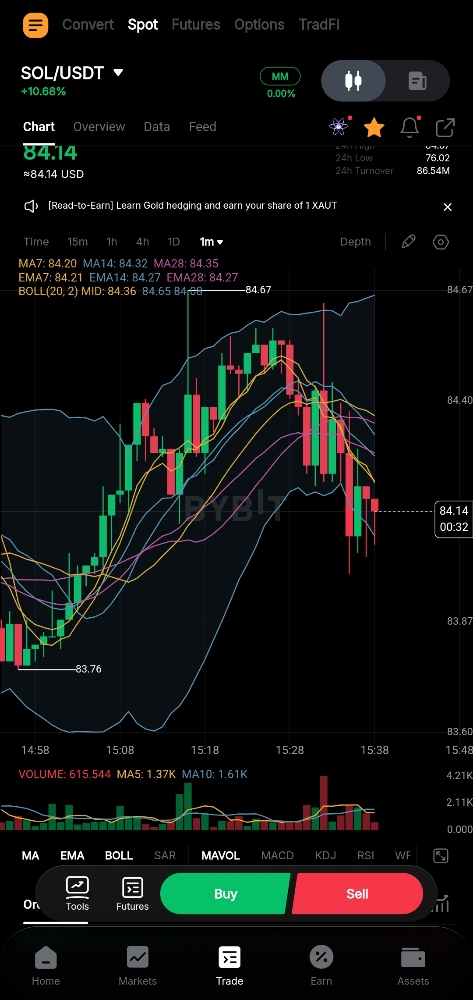The width and height of the screenshot is (473, 1000).
Task: Tap the announcement speaker icon
Action: click(x=31, y=206)
